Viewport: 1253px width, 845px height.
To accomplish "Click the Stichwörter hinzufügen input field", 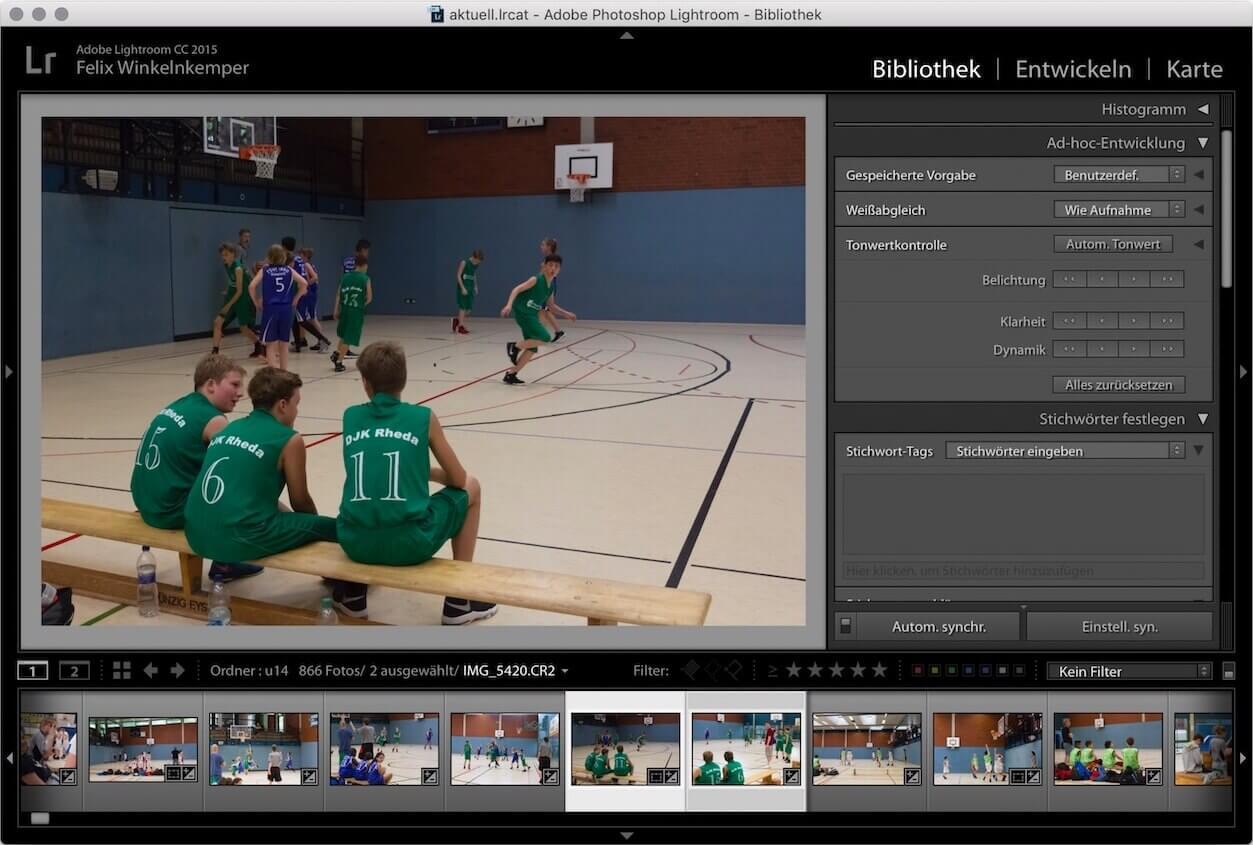I will [x=1023, y=571].
